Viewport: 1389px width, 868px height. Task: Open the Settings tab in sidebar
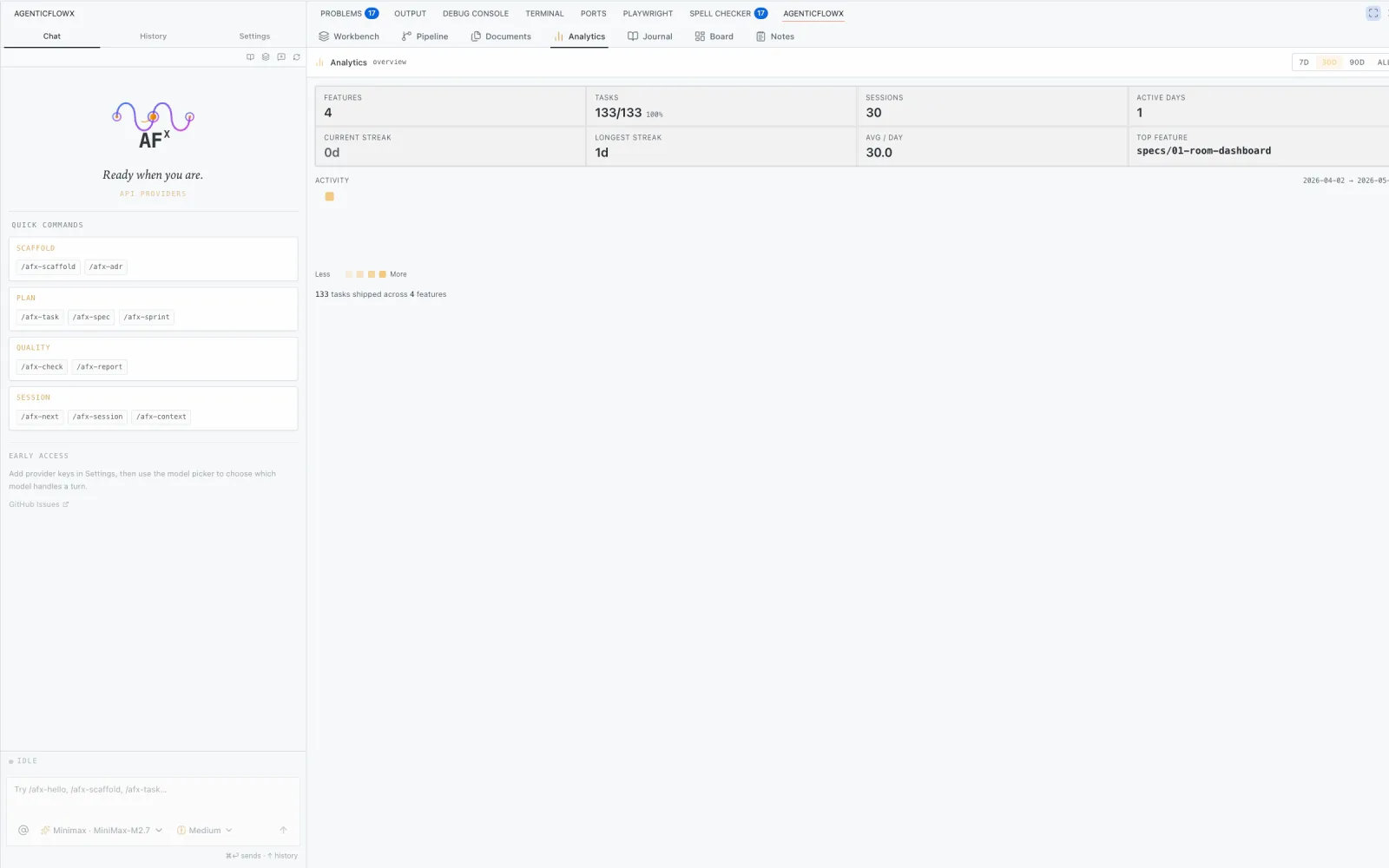click(254, 36)
